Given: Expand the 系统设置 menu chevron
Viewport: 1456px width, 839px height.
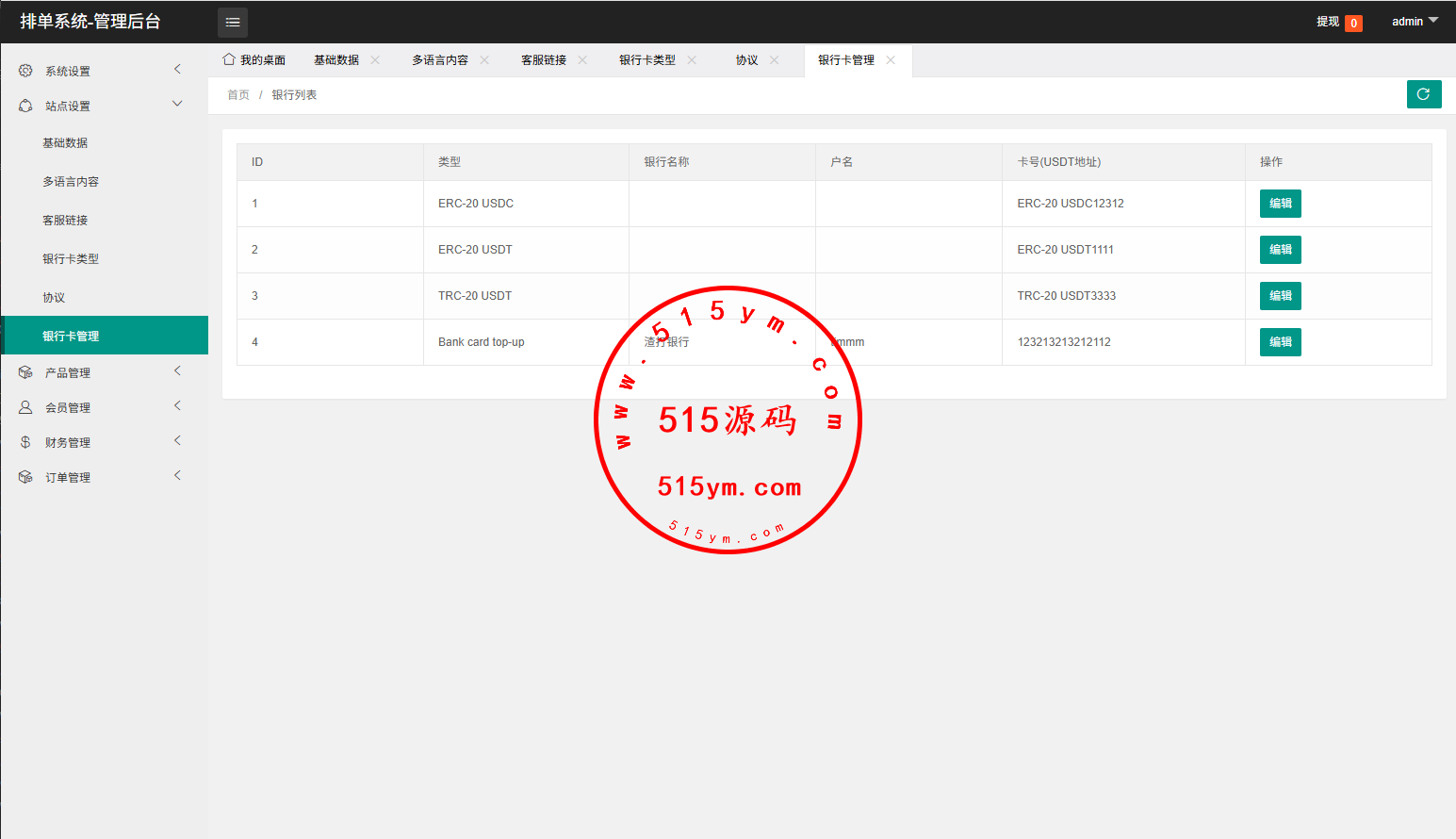Looking at the screenshot, I should [x=177, y=70].
